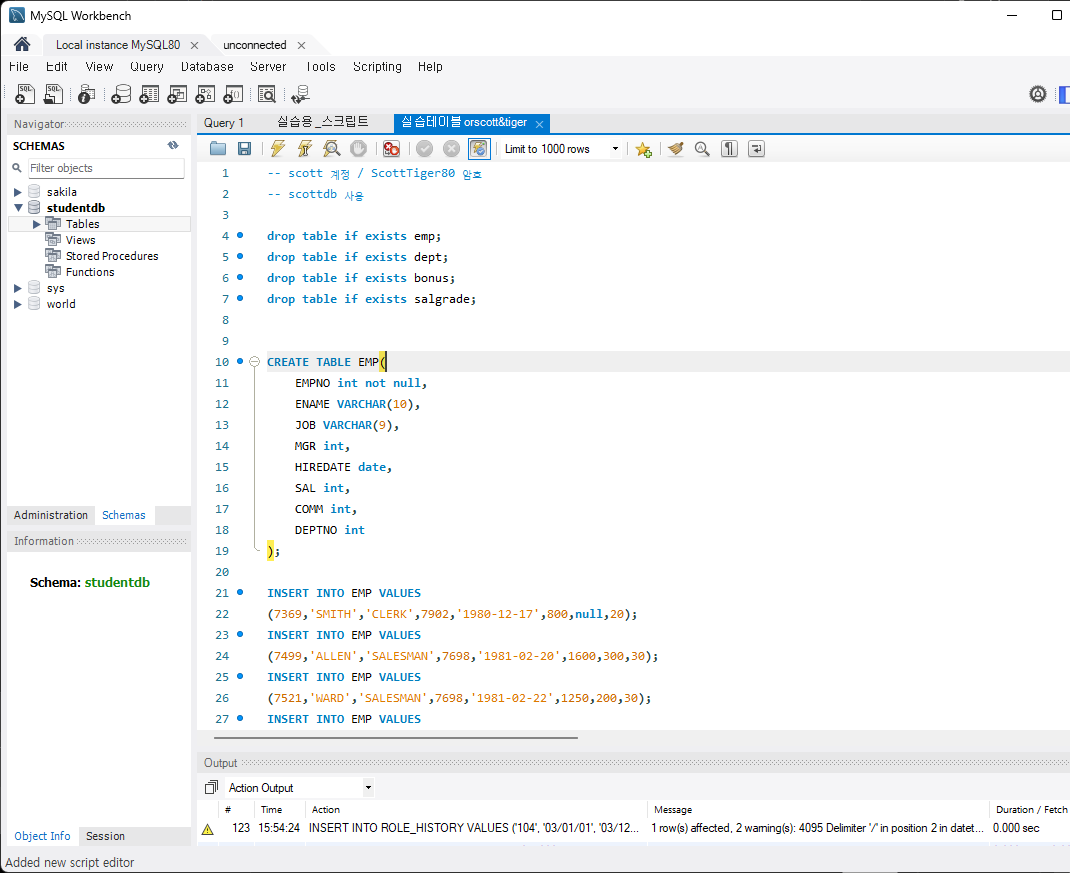Collapse the studentdb schema
1070x873 pixels.
(x=18, y=207)
